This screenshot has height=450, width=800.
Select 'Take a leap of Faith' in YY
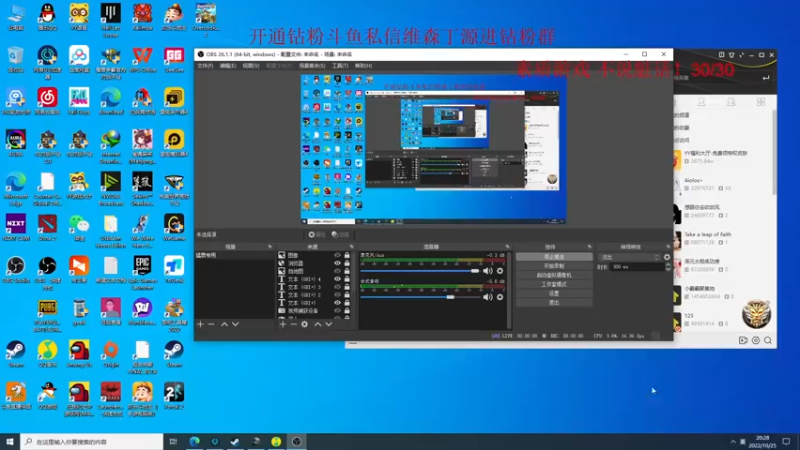click(724, 238)
